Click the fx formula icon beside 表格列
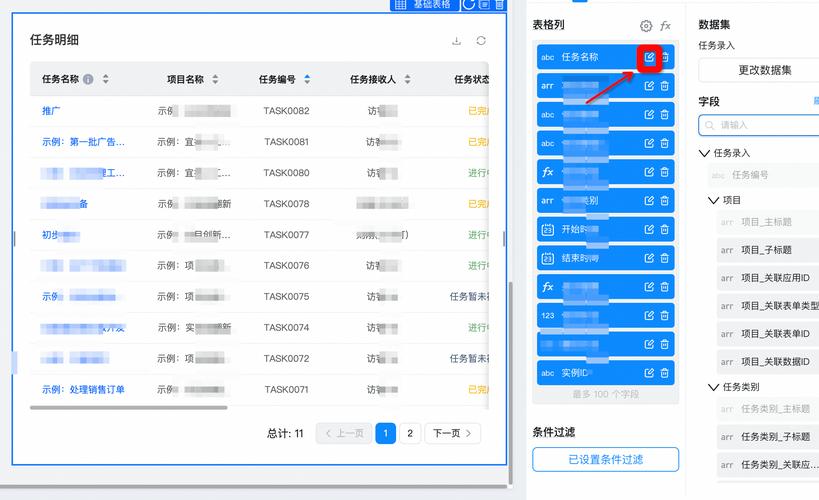This screenshot has height=500, width=819. coord(666,26)
